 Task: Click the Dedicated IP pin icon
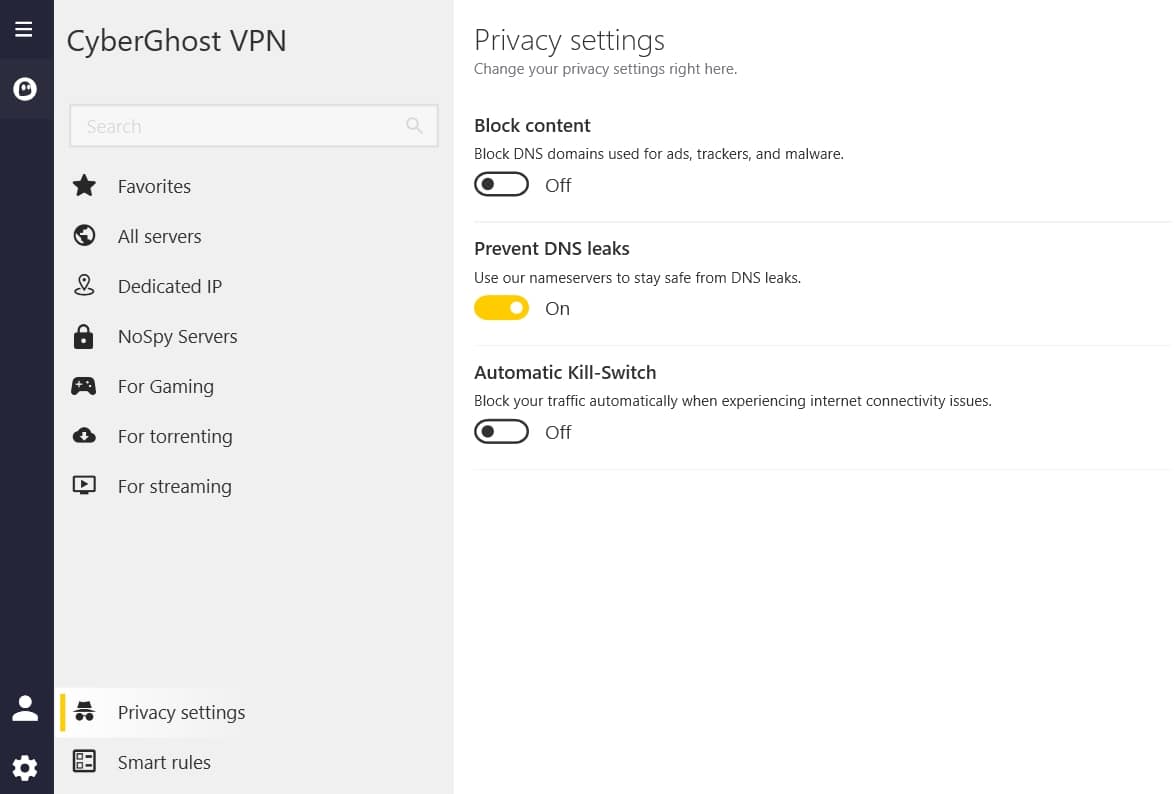tap(85, 285)
